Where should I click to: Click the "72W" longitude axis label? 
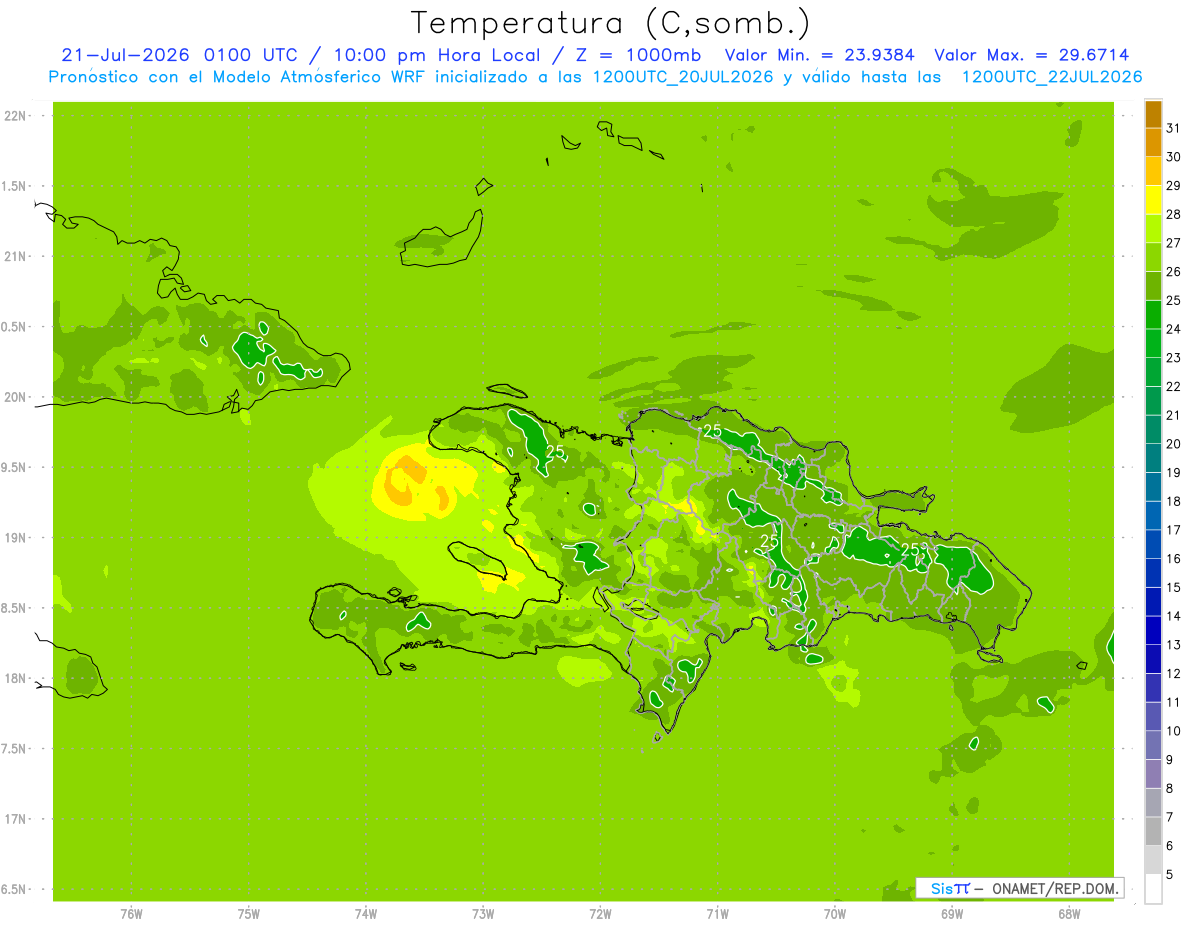[600, 914]
